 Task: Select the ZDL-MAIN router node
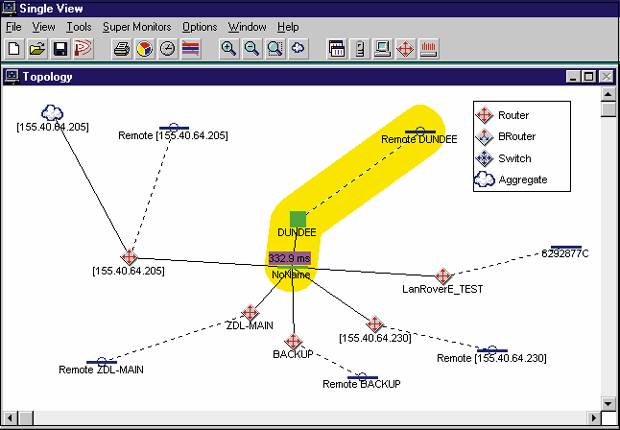(x=250, y=313)
